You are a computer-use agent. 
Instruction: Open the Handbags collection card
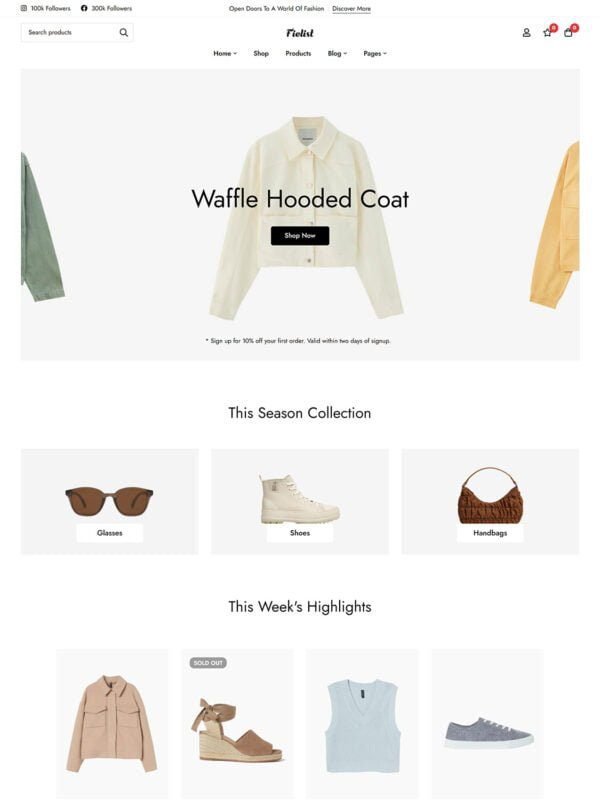pyautogui.click(x=490, y=502)
